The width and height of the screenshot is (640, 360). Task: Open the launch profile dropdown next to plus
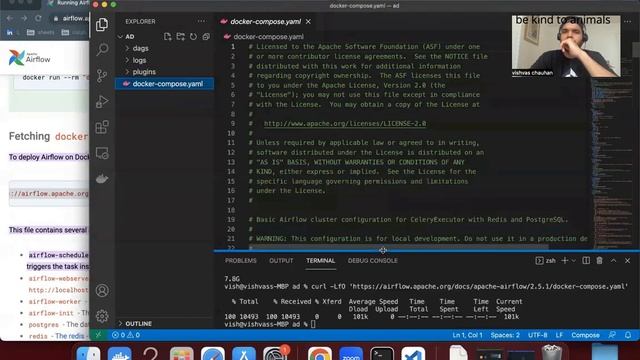coord(573,260)
